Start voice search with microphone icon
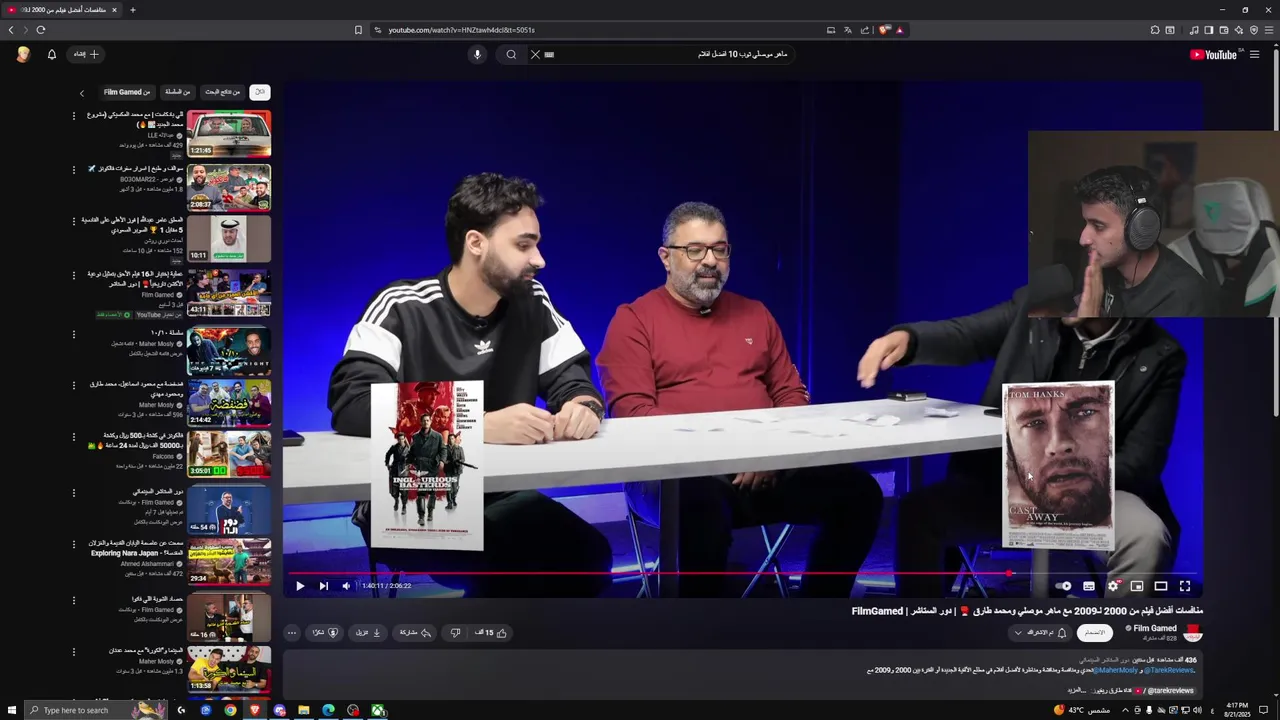This screenshot has height=720, width=1280. (x=477, y=54)
